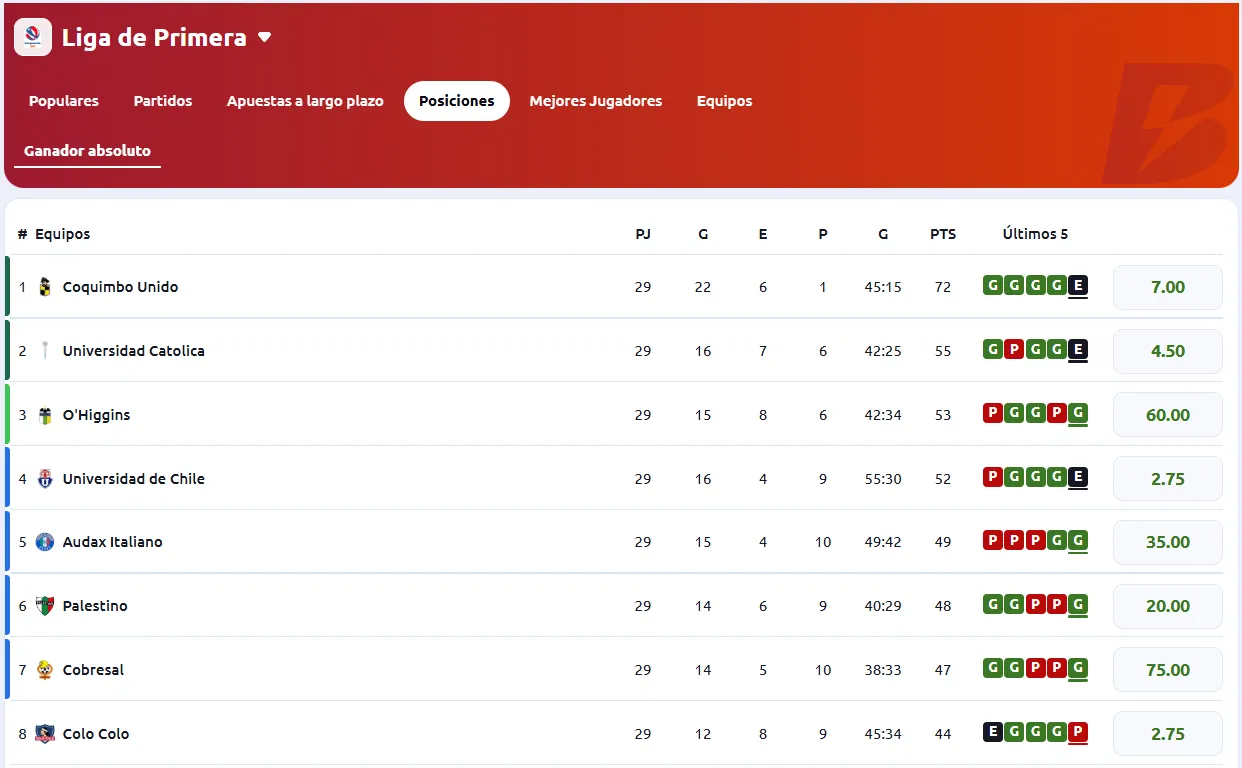The image size is (1242, 768).
Task: Choose the 60.00 odds for O'Higgins
Action: click(x=1167, y=415)
